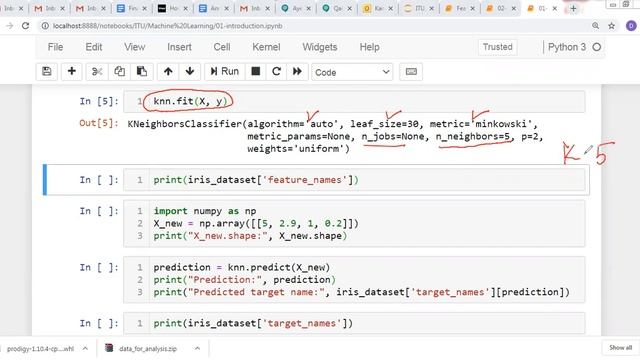Click the In [5] cell prompt

(99, 101)
